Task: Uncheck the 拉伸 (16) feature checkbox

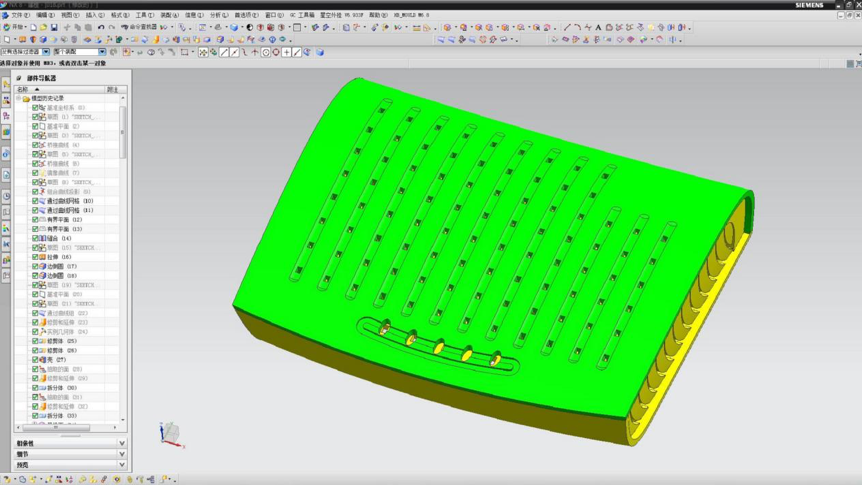Action: (x=35, y=257)
